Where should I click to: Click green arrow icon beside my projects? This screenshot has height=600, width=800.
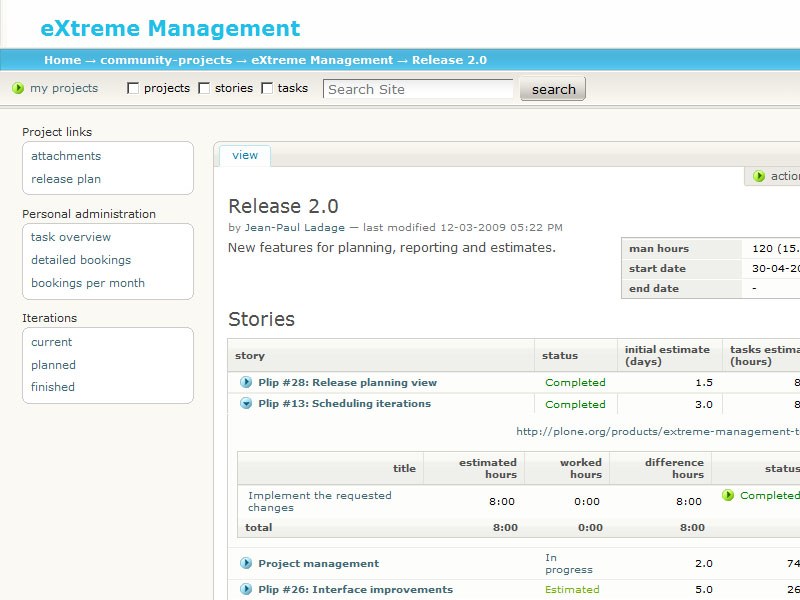click(x=18, y=89)
